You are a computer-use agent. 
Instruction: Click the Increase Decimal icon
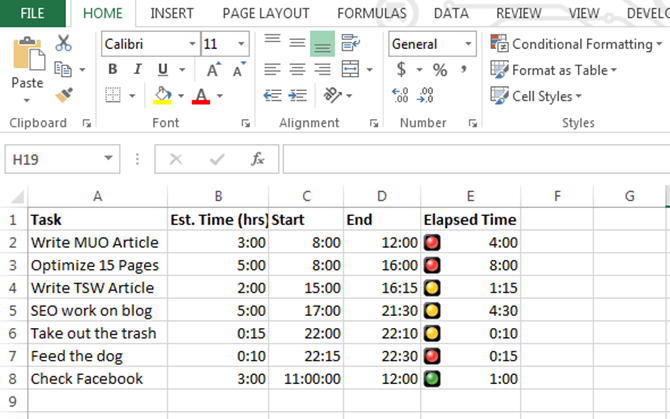click(x=401, y=96)
